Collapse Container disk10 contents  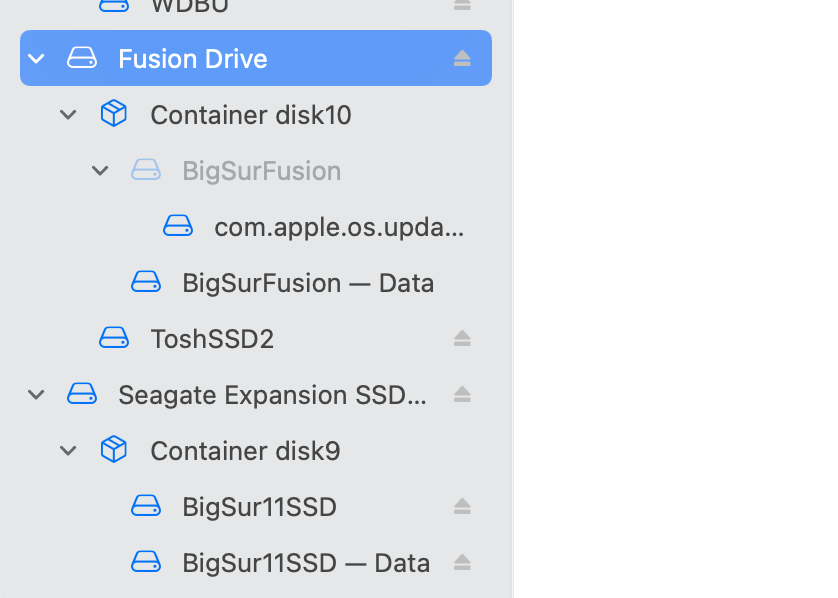tap(68, 114)
